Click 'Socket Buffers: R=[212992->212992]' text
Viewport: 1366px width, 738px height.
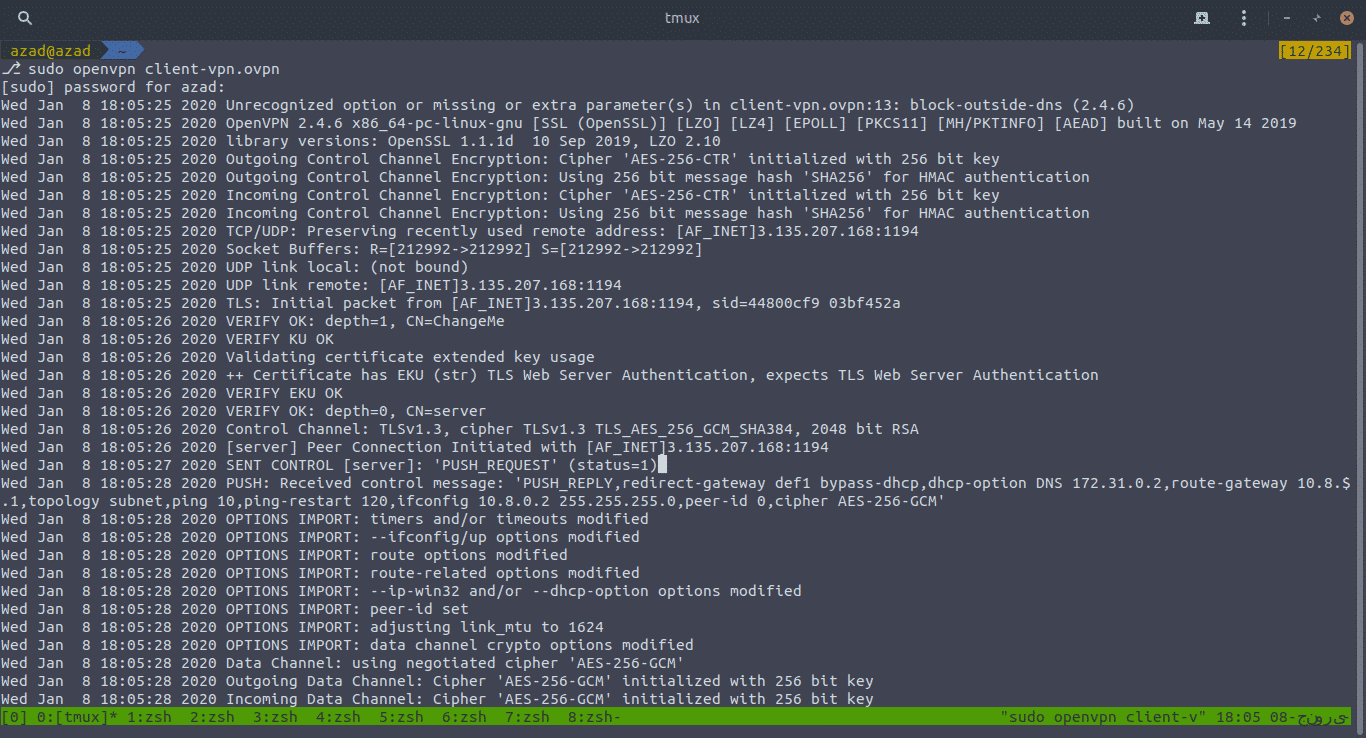point(379,249)
